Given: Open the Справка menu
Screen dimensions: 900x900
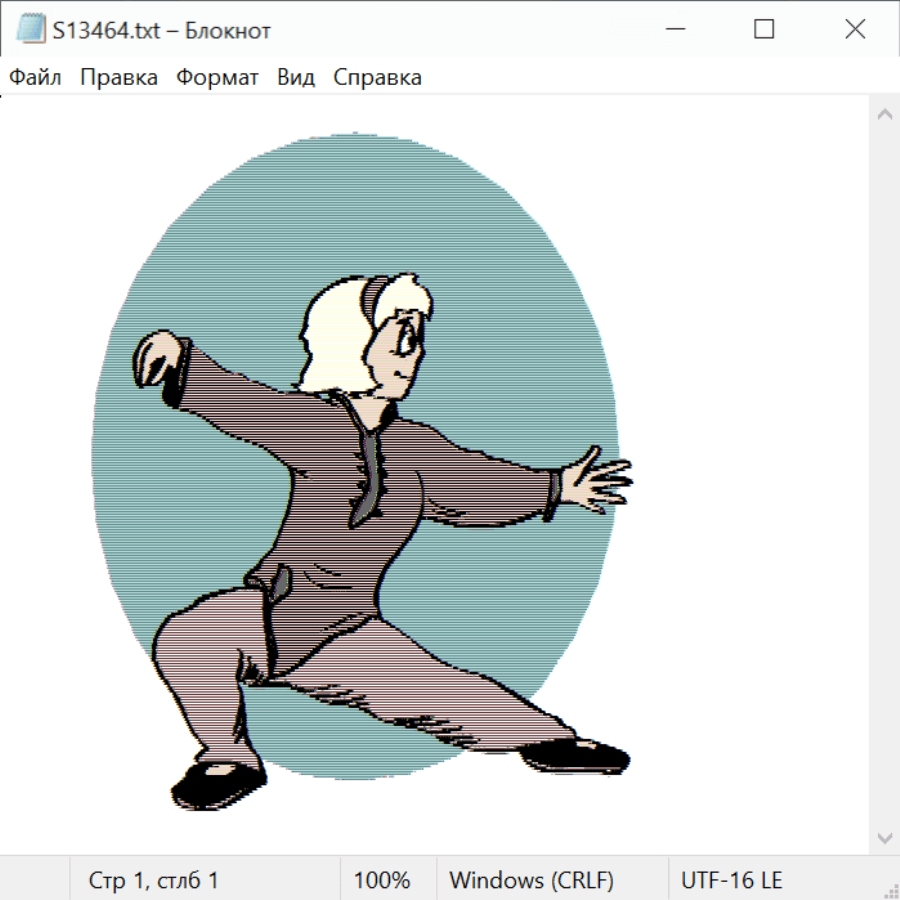Looking at the screenshot, I should (377, 78).
